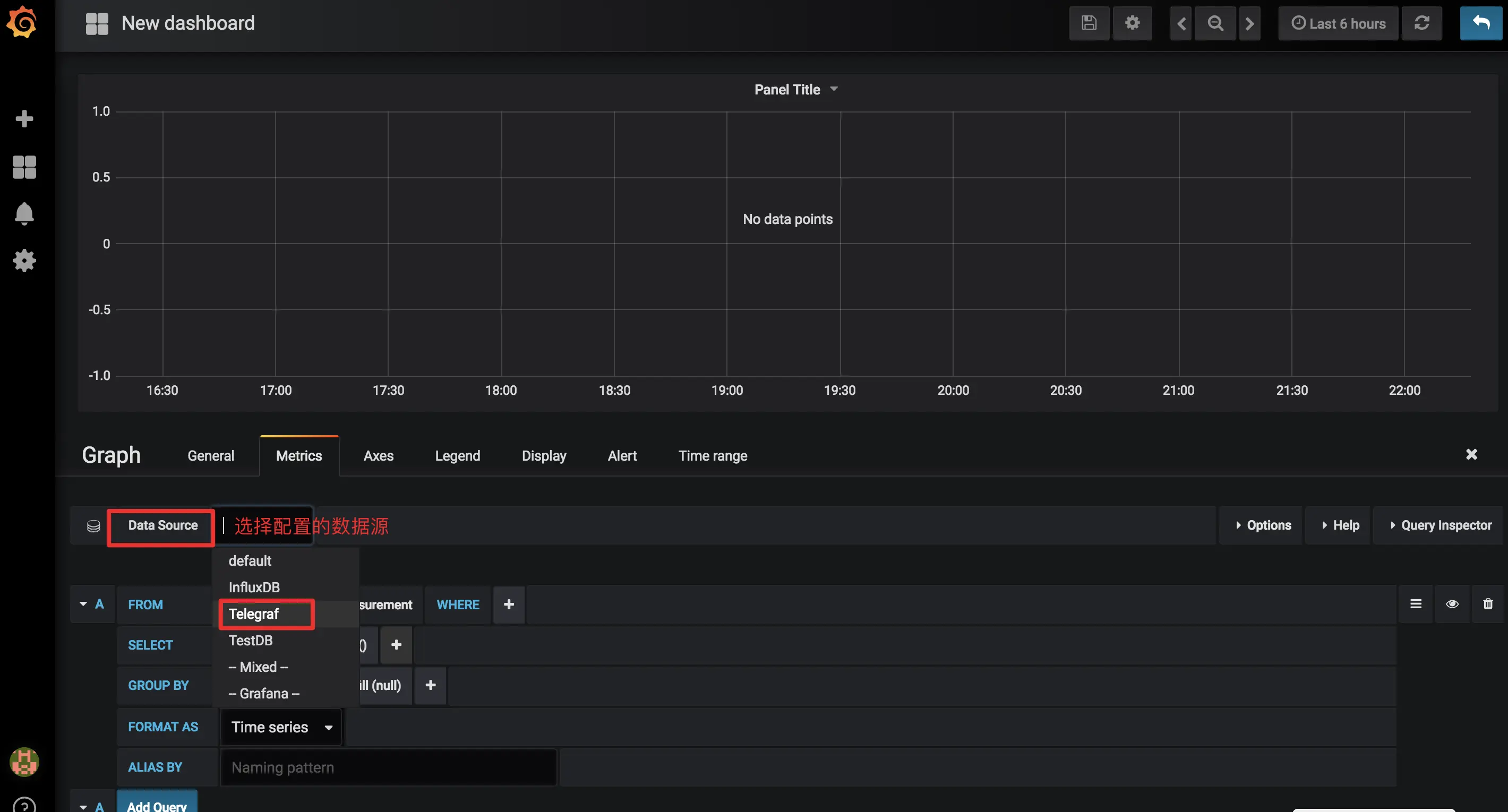
Task: Open the Create plus menu in sidebar
Action: 24,119
